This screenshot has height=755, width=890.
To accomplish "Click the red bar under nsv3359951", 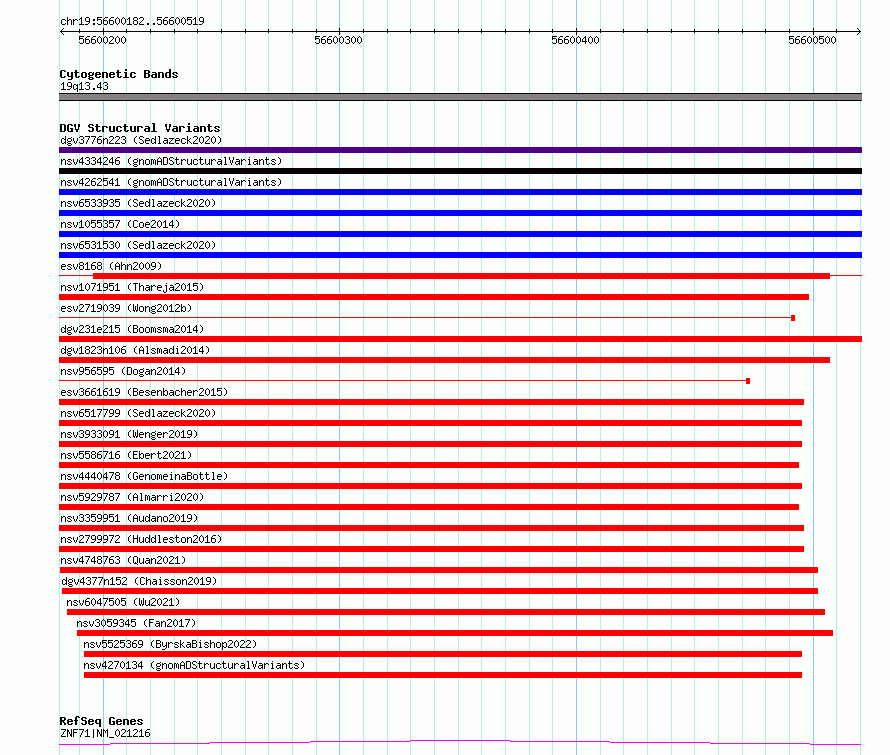I will pos(431,528).
